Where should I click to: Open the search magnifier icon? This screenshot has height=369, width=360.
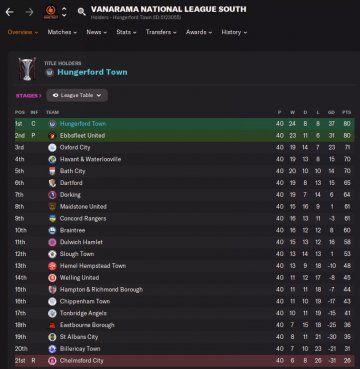(81, 12)
